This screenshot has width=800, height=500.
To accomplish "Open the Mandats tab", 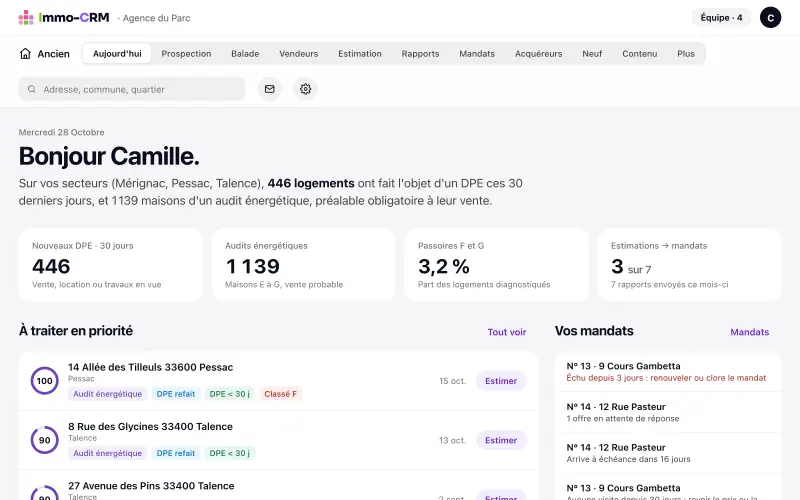I will [477, 54].
